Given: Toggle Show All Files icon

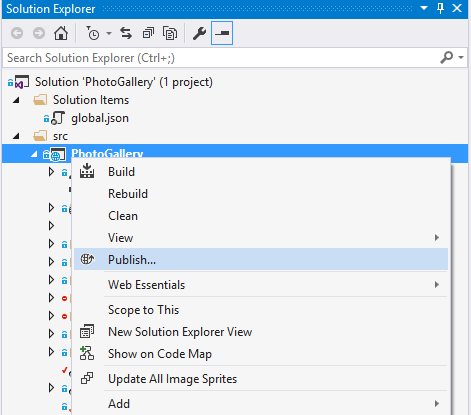Looking at the screenshot, I should [x=170, y=33].
